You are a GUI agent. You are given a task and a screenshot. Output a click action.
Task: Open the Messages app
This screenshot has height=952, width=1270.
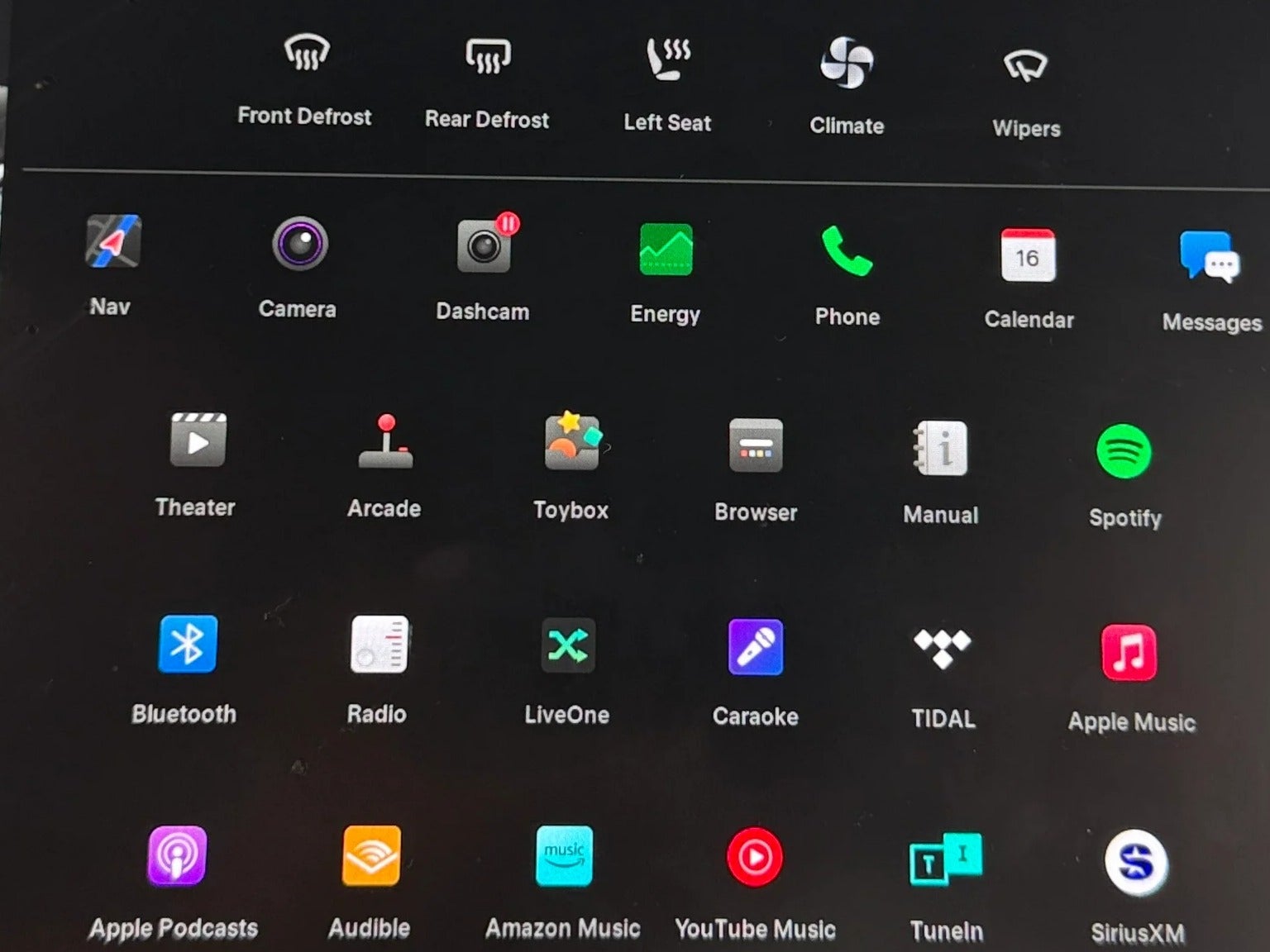[1209, 257]
